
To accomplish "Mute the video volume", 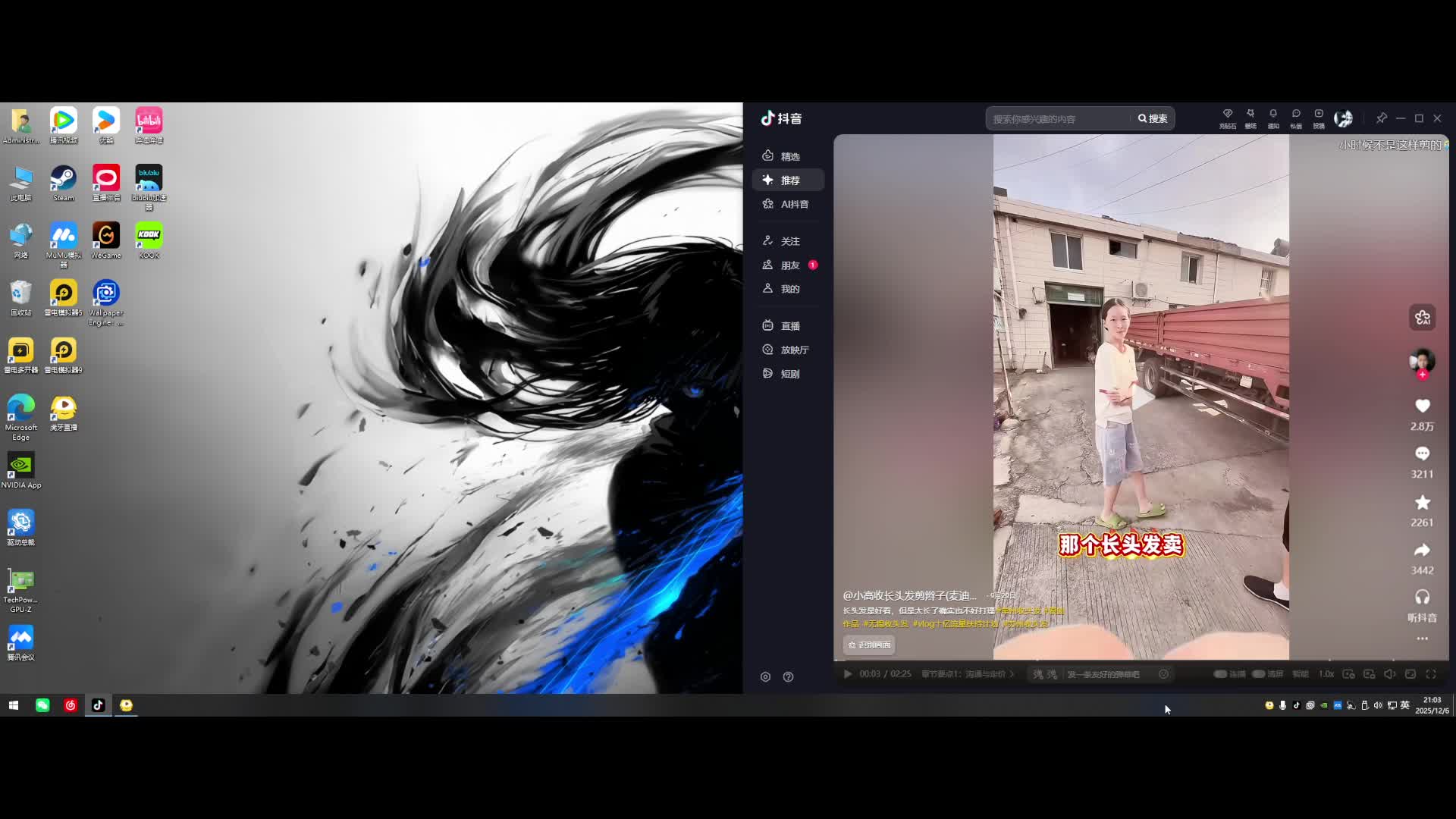I will [1389, 674].
